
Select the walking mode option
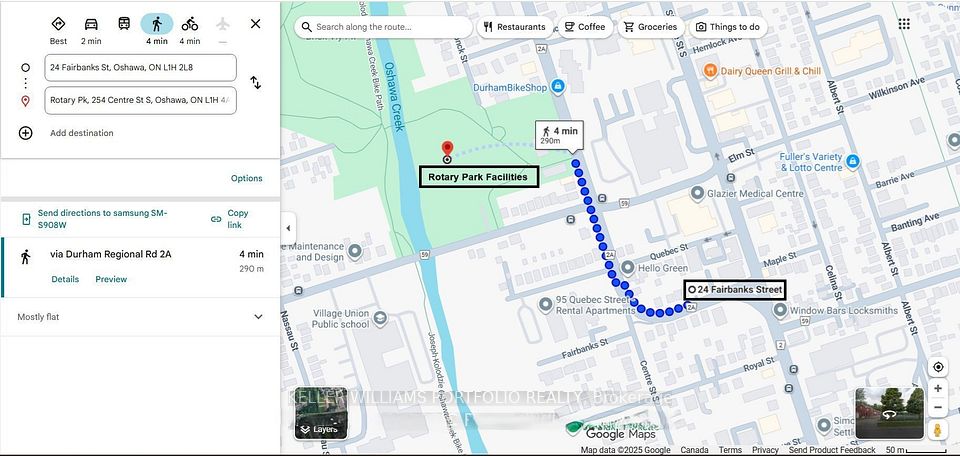(x=157, y=24)
